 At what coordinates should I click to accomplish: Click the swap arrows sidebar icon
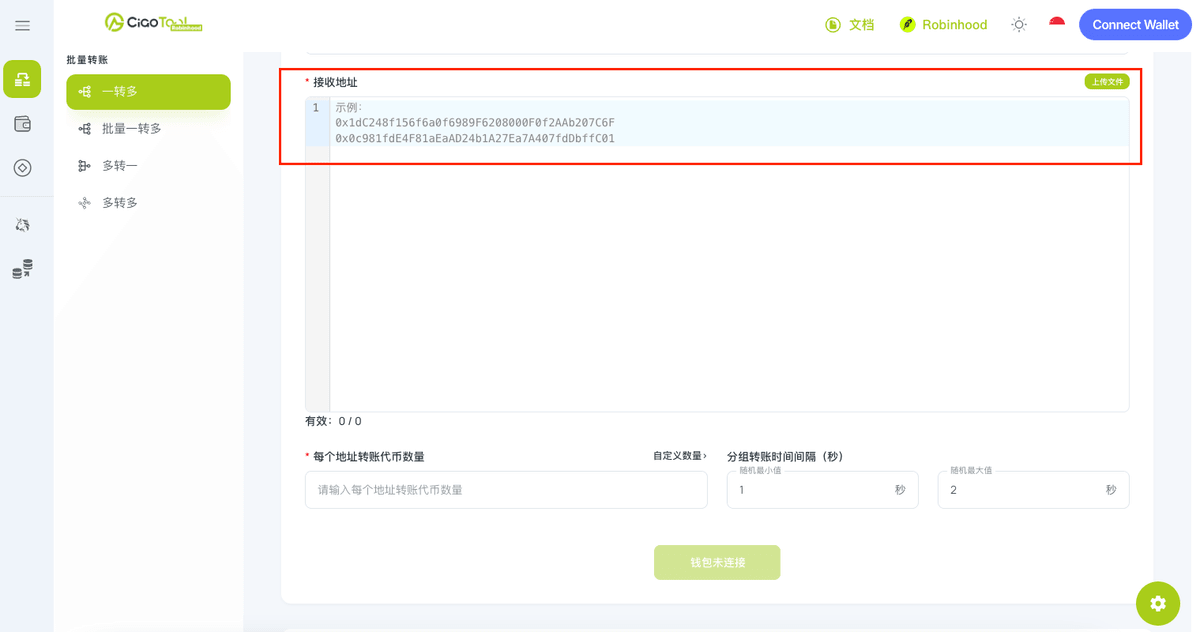[22, 225]
